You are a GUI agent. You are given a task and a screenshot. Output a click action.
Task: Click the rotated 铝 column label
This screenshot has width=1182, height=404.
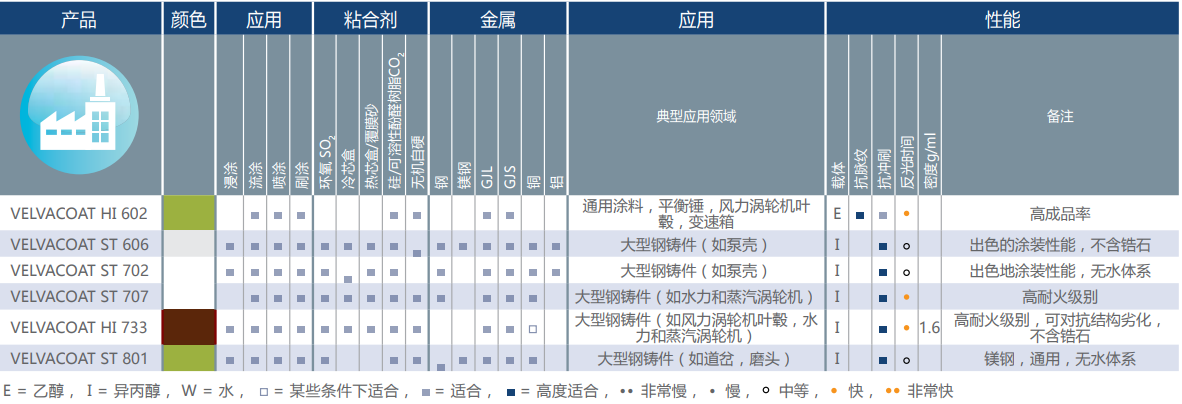pyautogui.click(x=556, y=182)
